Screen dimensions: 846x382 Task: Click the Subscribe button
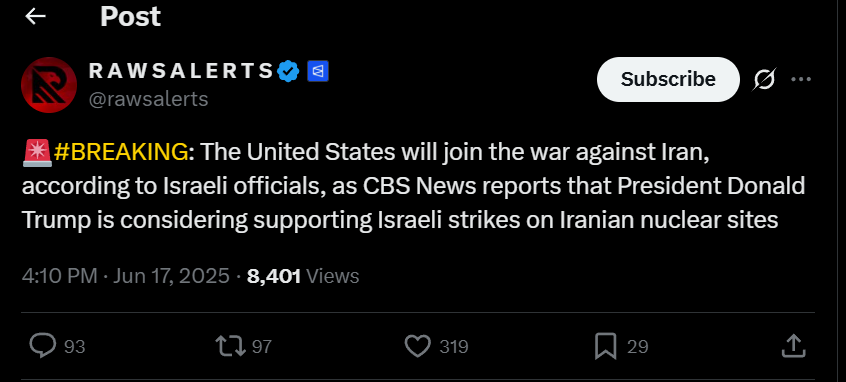[668, 79]
